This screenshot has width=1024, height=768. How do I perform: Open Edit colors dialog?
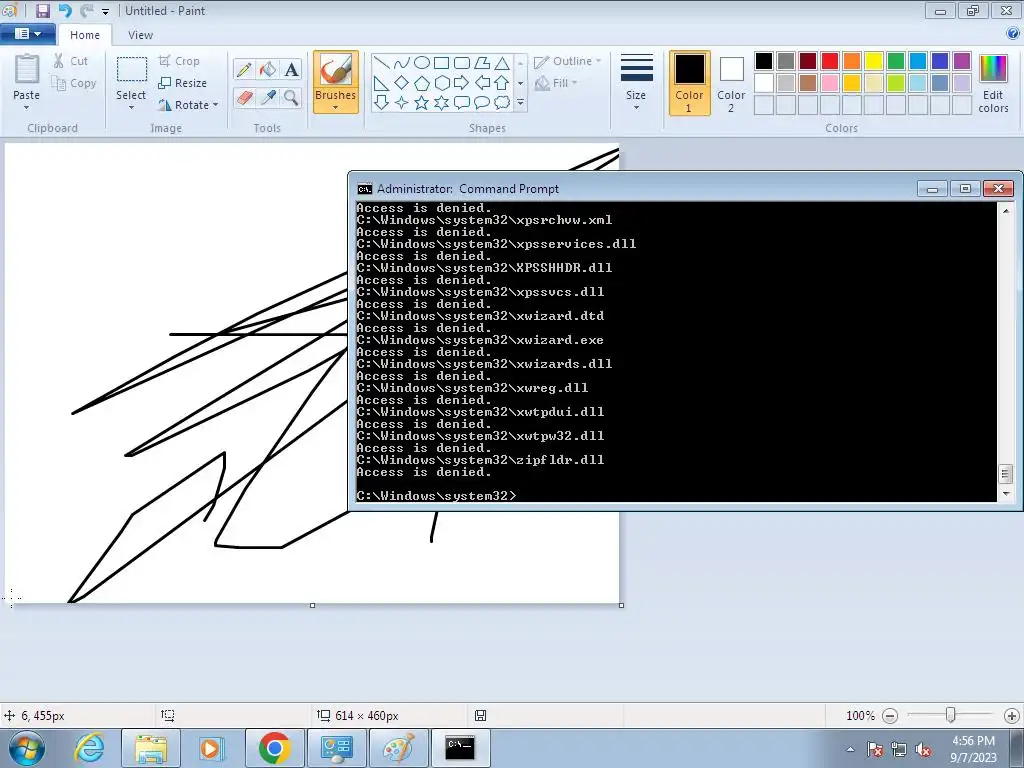click(993, 84)
